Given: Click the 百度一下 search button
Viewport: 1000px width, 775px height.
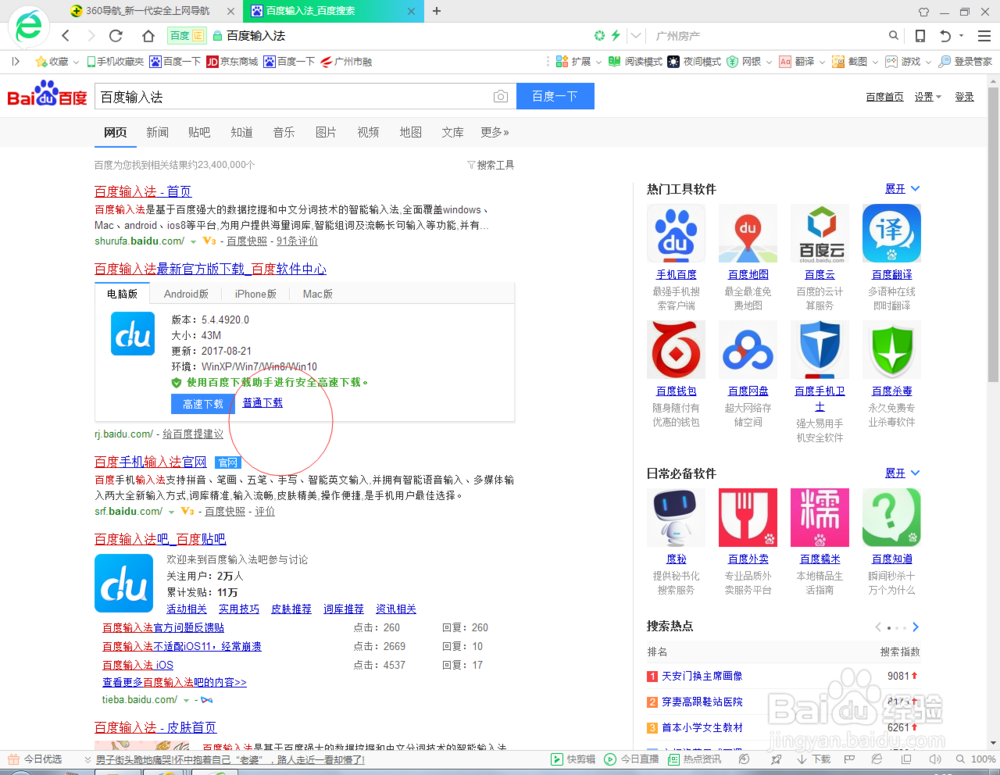Looking at the screenshot, I should coord(555,96).
